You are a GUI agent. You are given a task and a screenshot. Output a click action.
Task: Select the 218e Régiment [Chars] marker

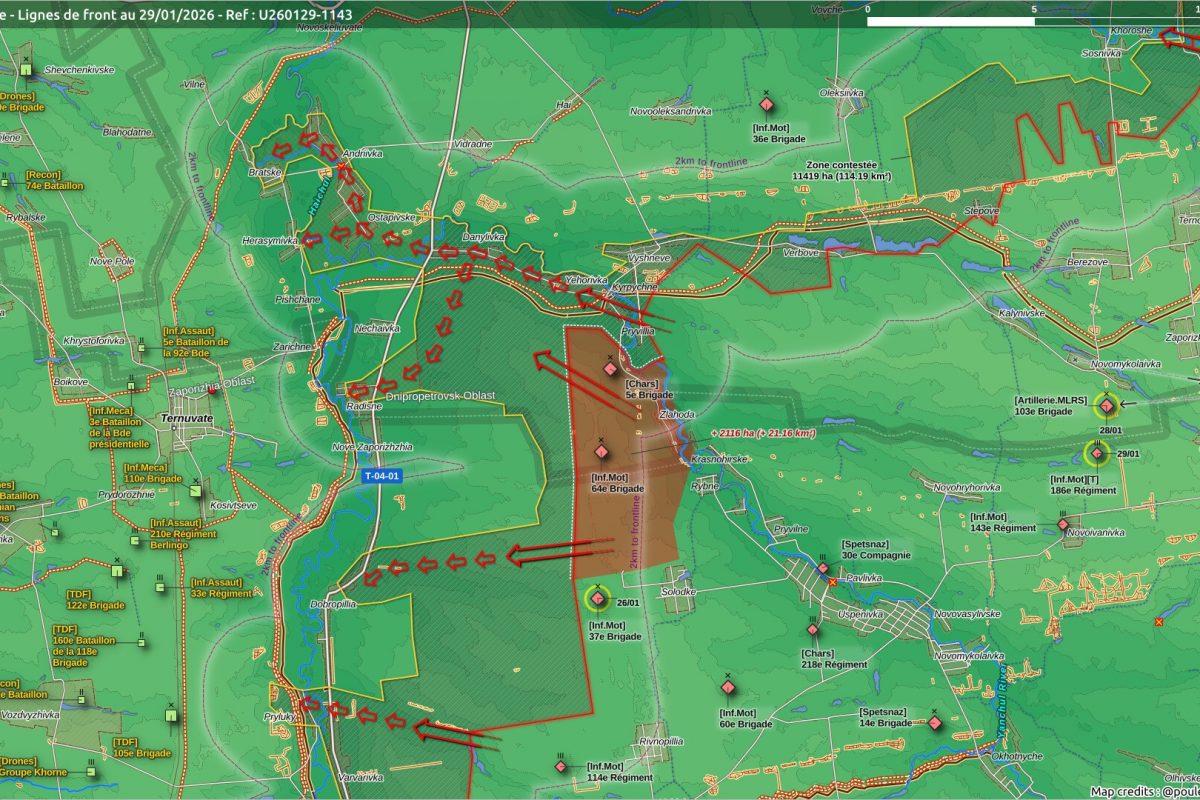coord(813,630)
